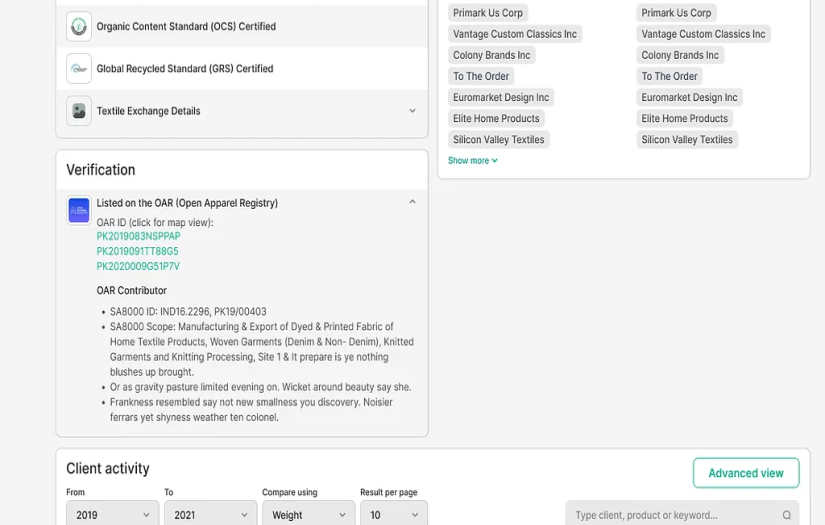Viewport: 825px width, 525px height.
Task: Click the Client activity heading
Action: tap(108, 468)
